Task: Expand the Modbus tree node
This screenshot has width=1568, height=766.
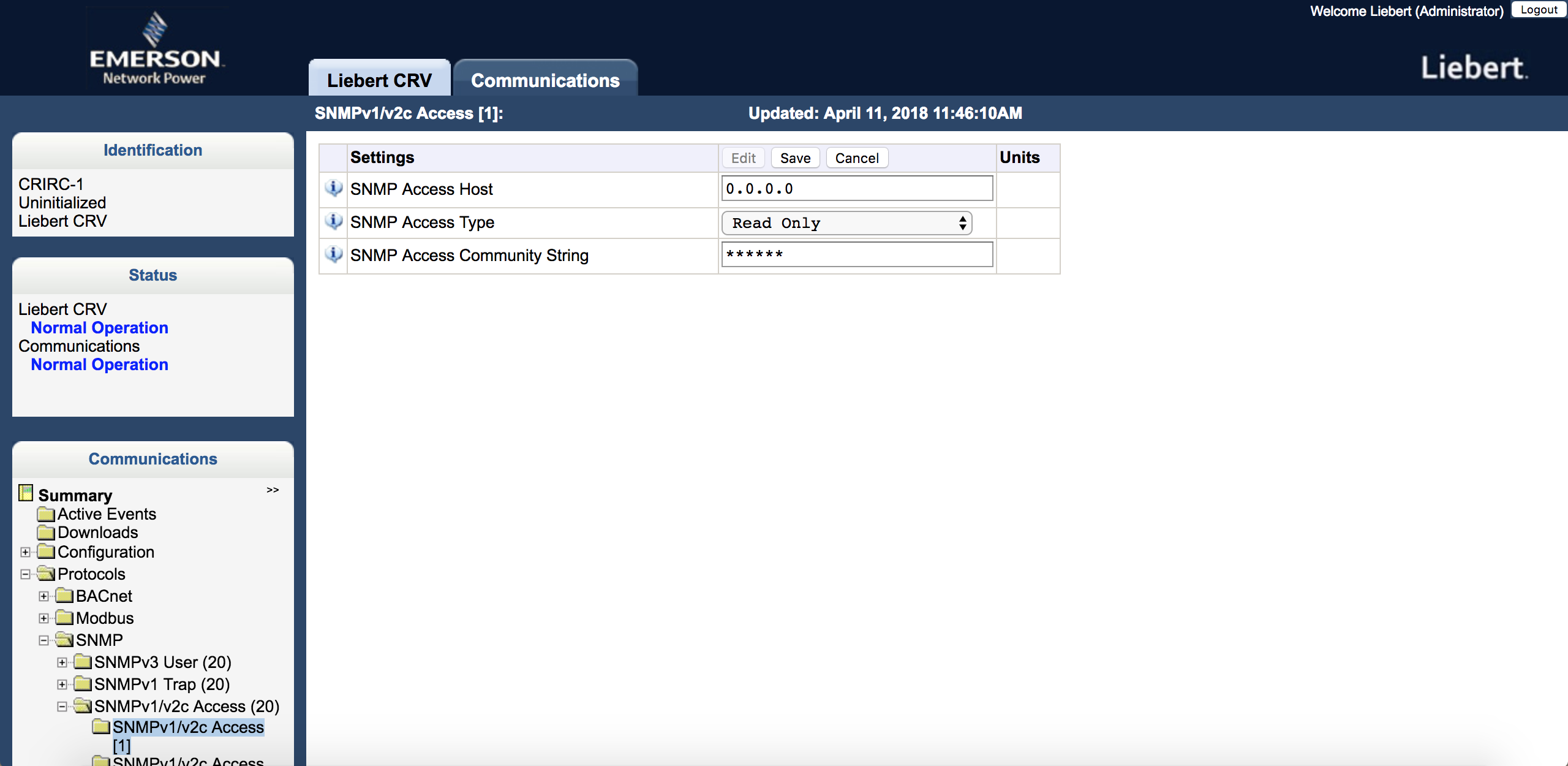Action: pos(44,618)
